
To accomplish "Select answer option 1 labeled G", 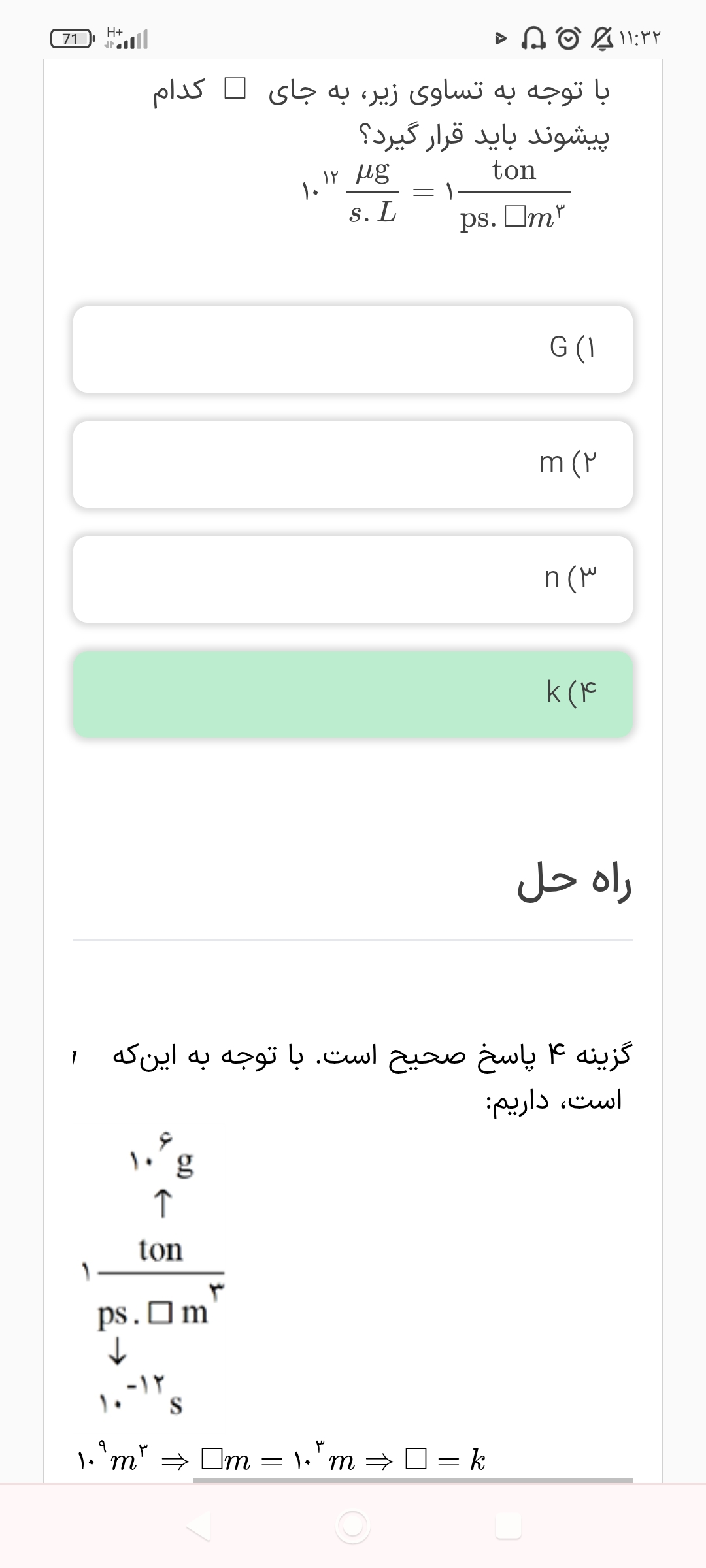I will pyautogui.click(x=353, y=350).
